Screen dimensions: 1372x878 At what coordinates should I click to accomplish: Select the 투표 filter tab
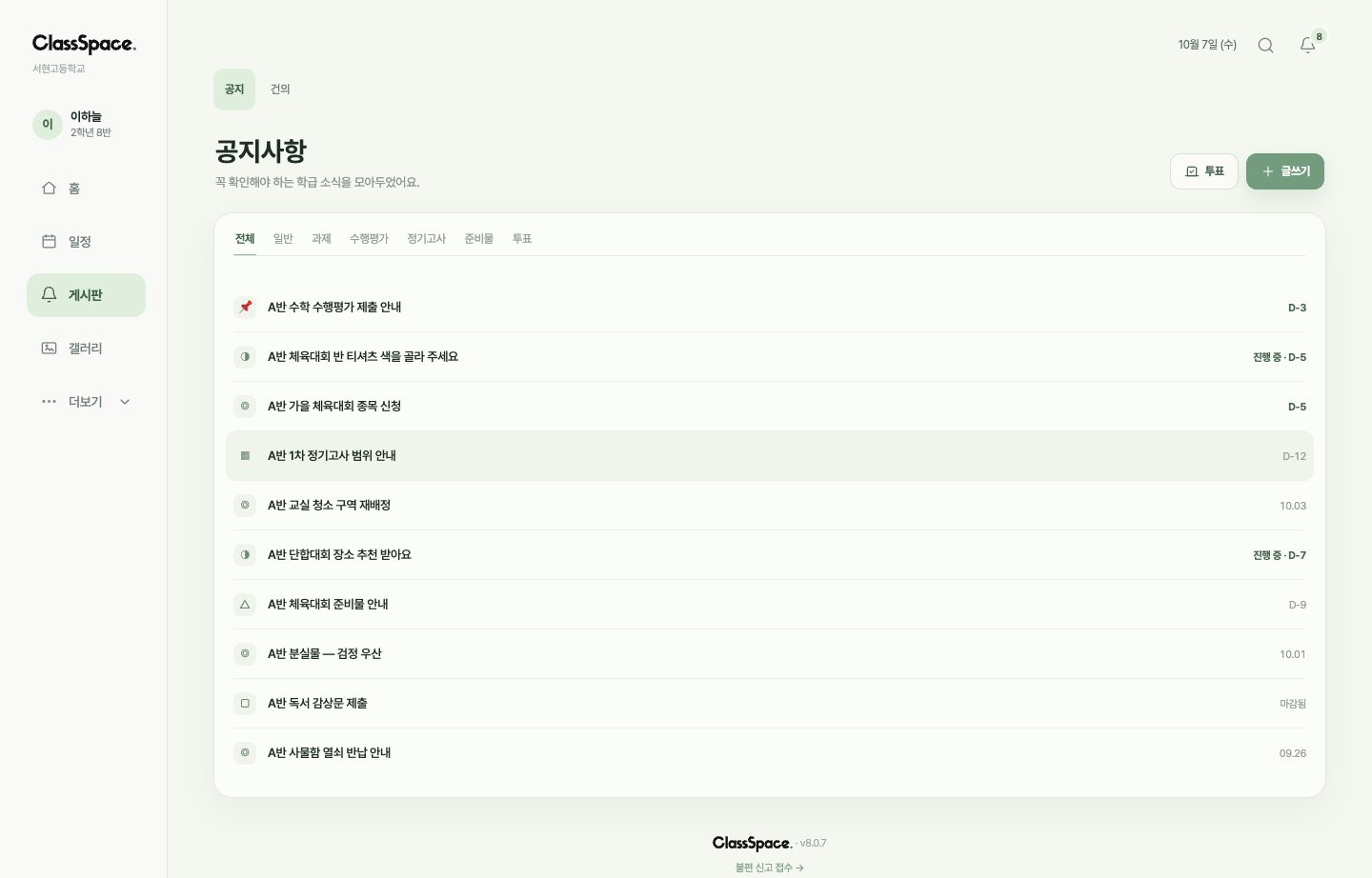pyautogui.click(x=522, y=239)
